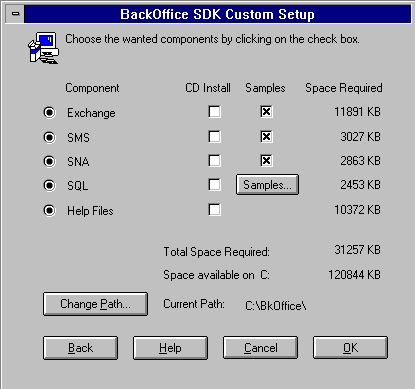Open setup Help
The height and width of the screenshot is (389, 415).
[x=170, y=348]
